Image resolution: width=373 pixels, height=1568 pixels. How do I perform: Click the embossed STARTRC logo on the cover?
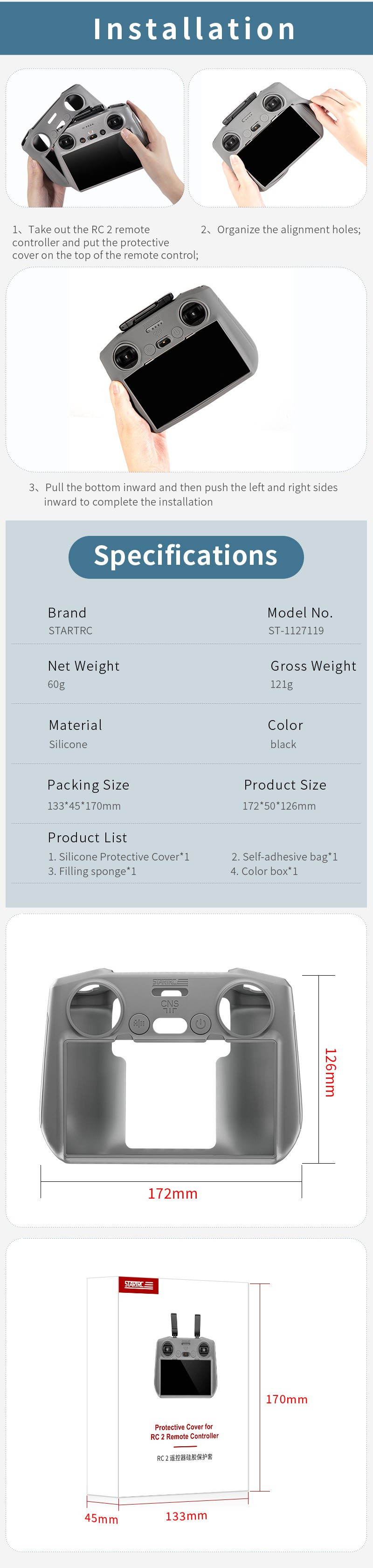click(170, 982)
